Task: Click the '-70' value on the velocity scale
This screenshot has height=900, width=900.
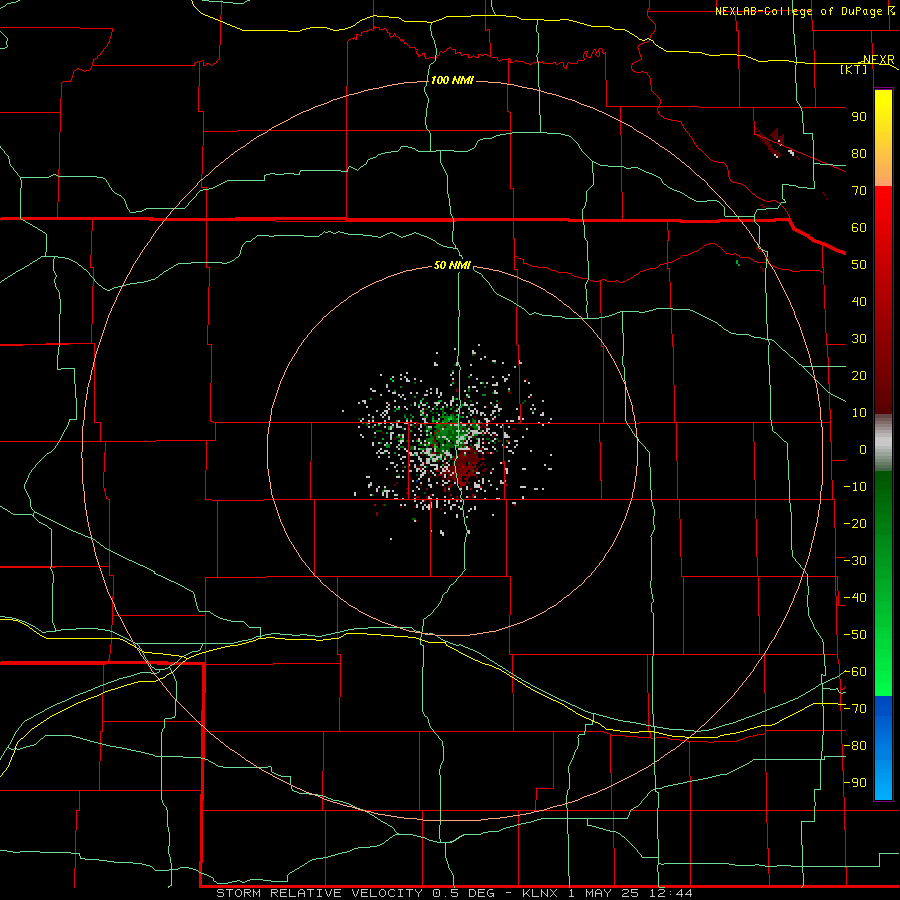Action: [x=855, y=709]
